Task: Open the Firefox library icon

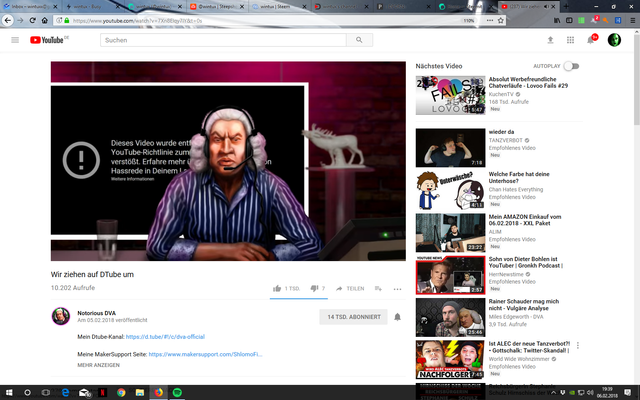Action: (557, 20)
